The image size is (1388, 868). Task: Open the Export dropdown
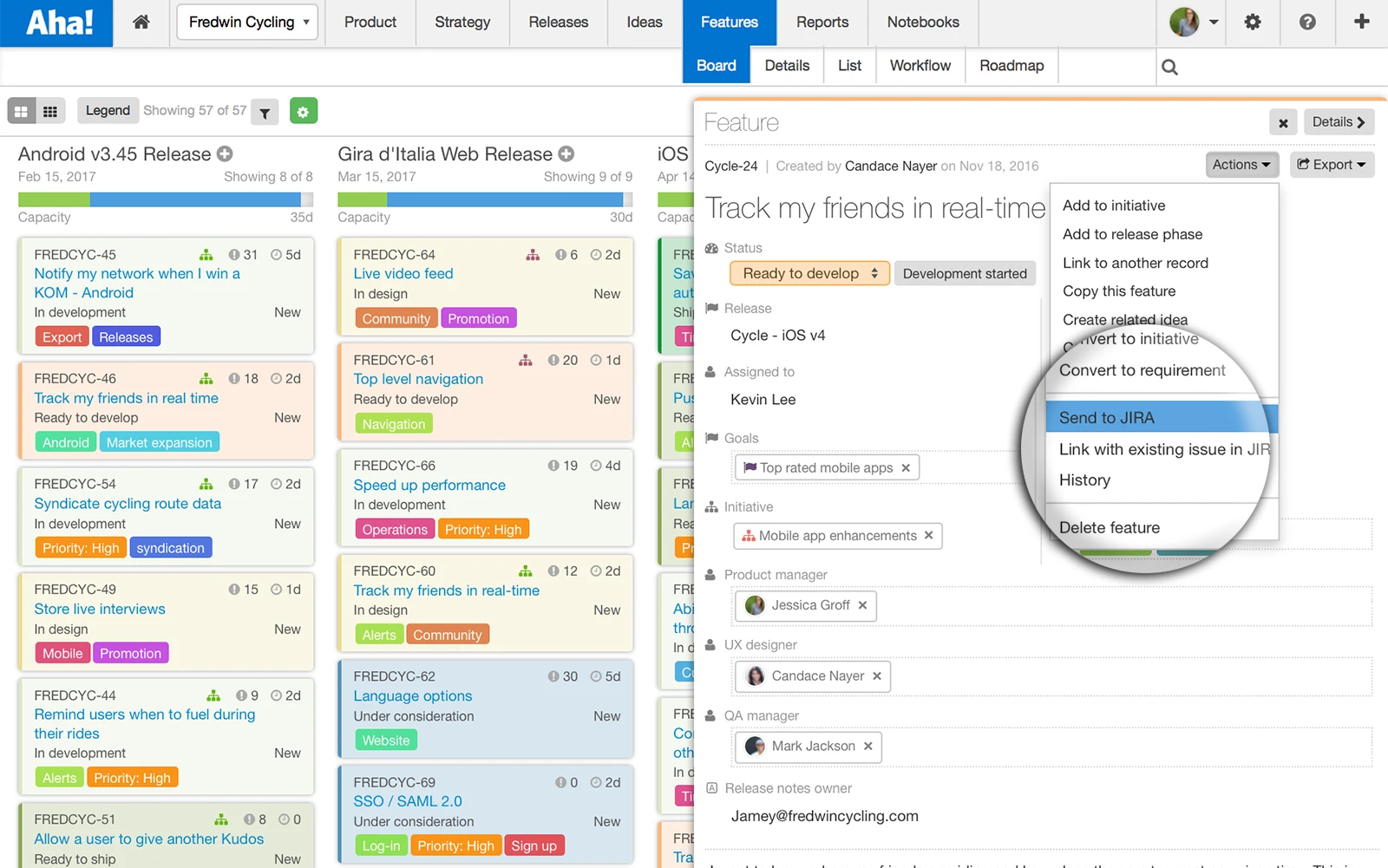point(1331,165)
